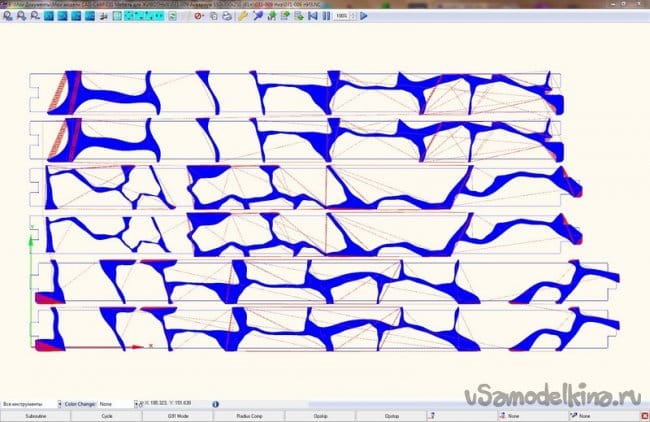
Task: Click the 100% zoom speed field
Action: (x=342, y=17)
